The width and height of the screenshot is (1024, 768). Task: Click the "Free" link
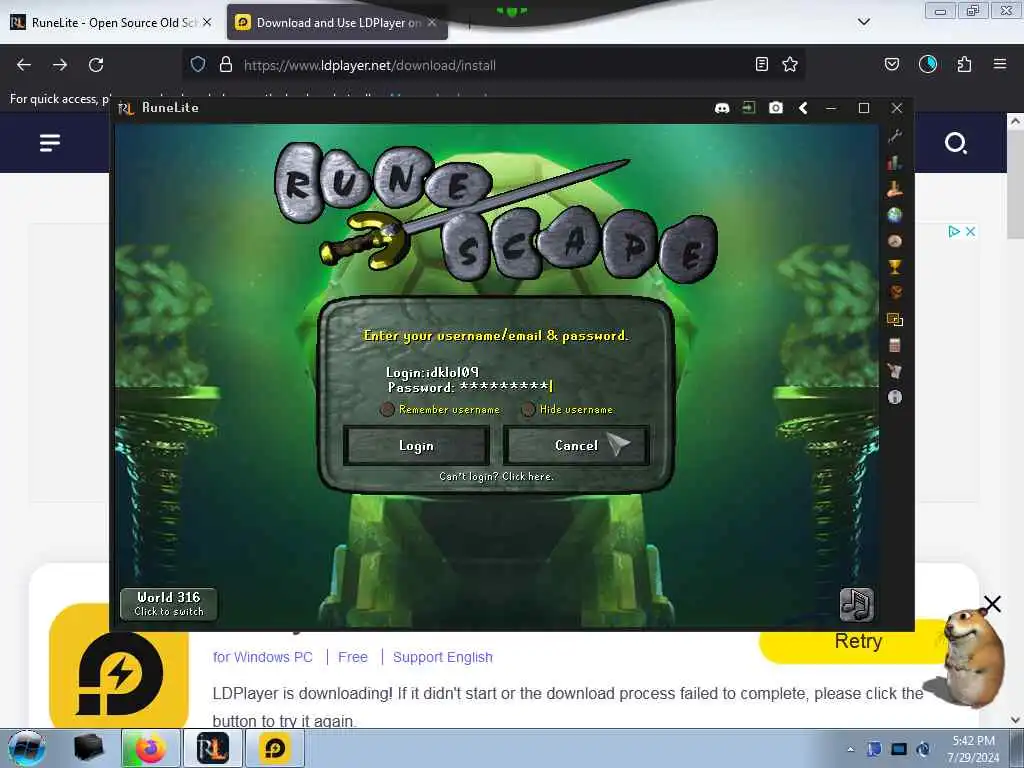click(x=353, y=657)
